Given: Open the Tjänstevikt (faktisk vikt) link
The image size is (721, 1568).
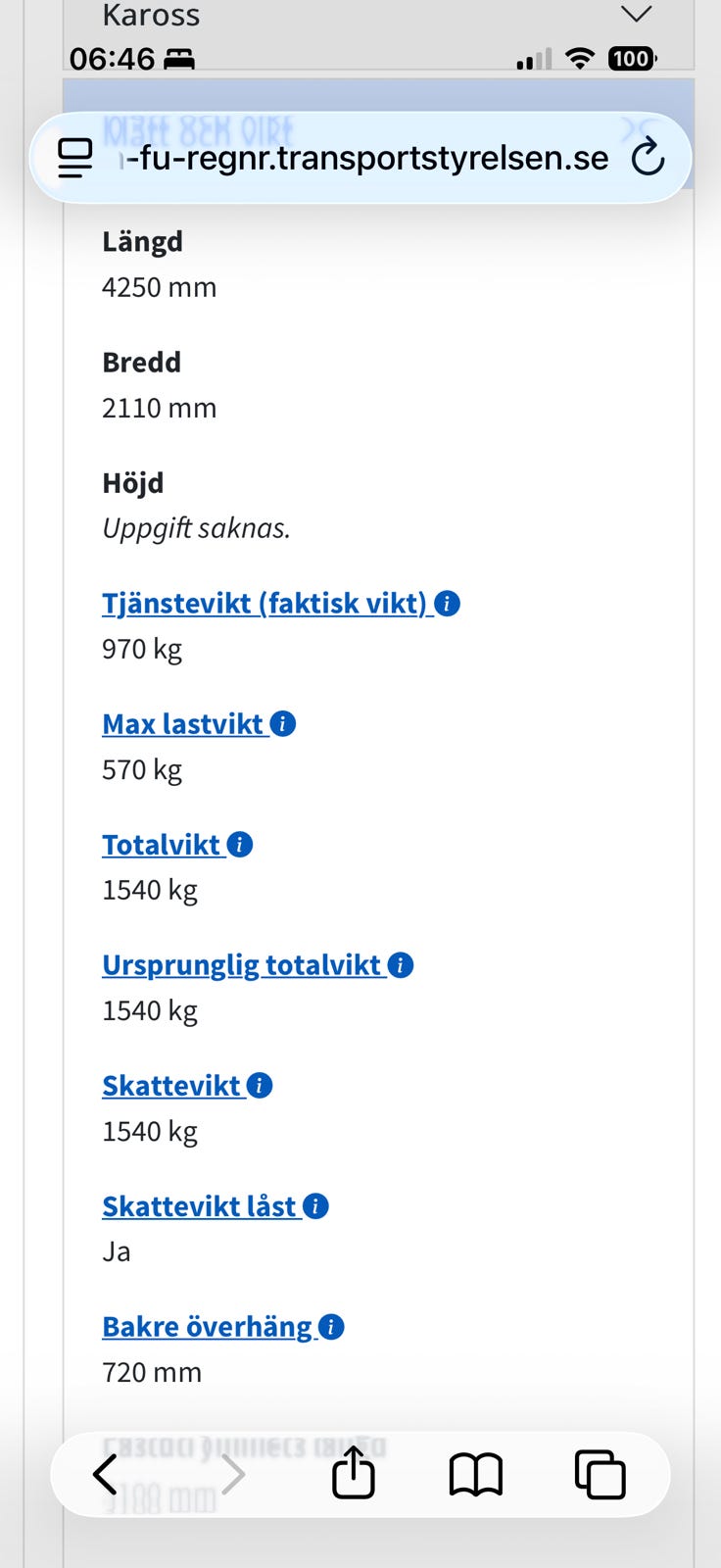Looking at the screenshot, I should pos(264,604).
